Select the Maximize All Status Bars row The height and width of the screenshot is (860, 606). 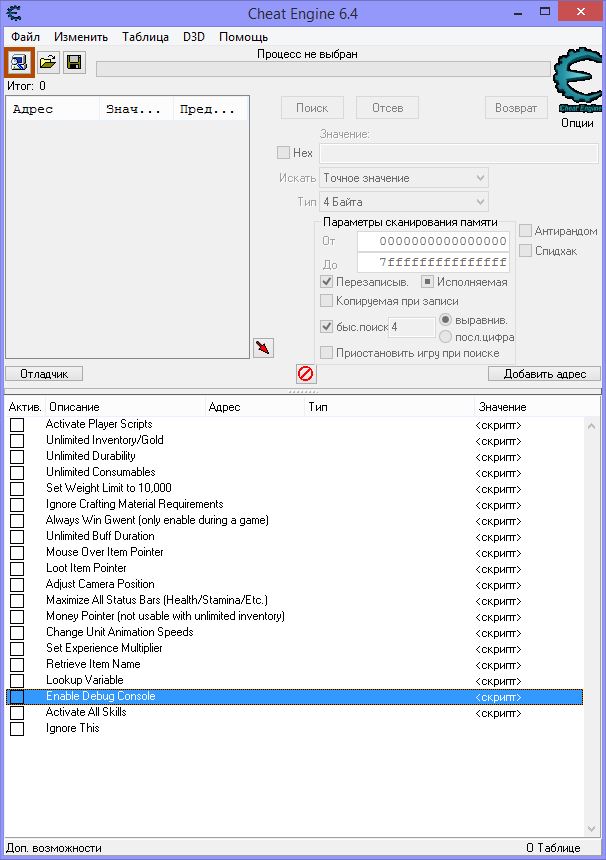[294, 600]
